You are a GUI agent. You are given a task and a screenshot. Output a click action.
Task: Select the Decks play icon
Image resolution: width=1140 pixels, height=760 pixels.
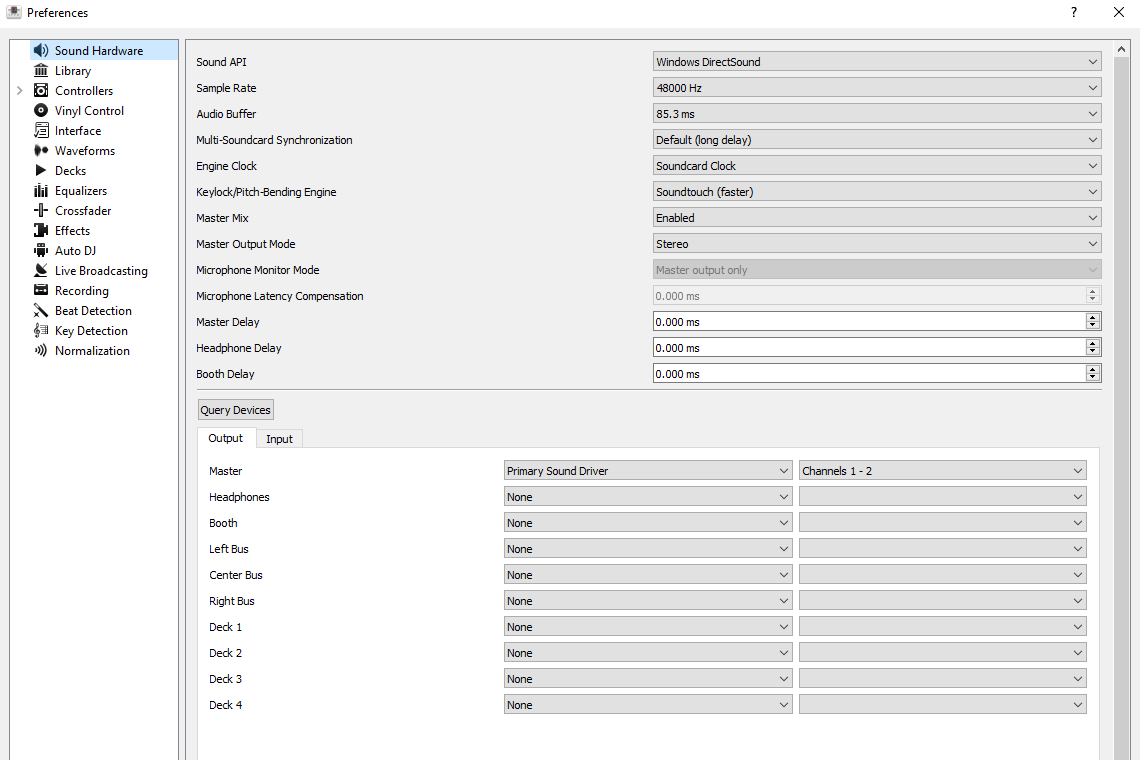[41, 170]
